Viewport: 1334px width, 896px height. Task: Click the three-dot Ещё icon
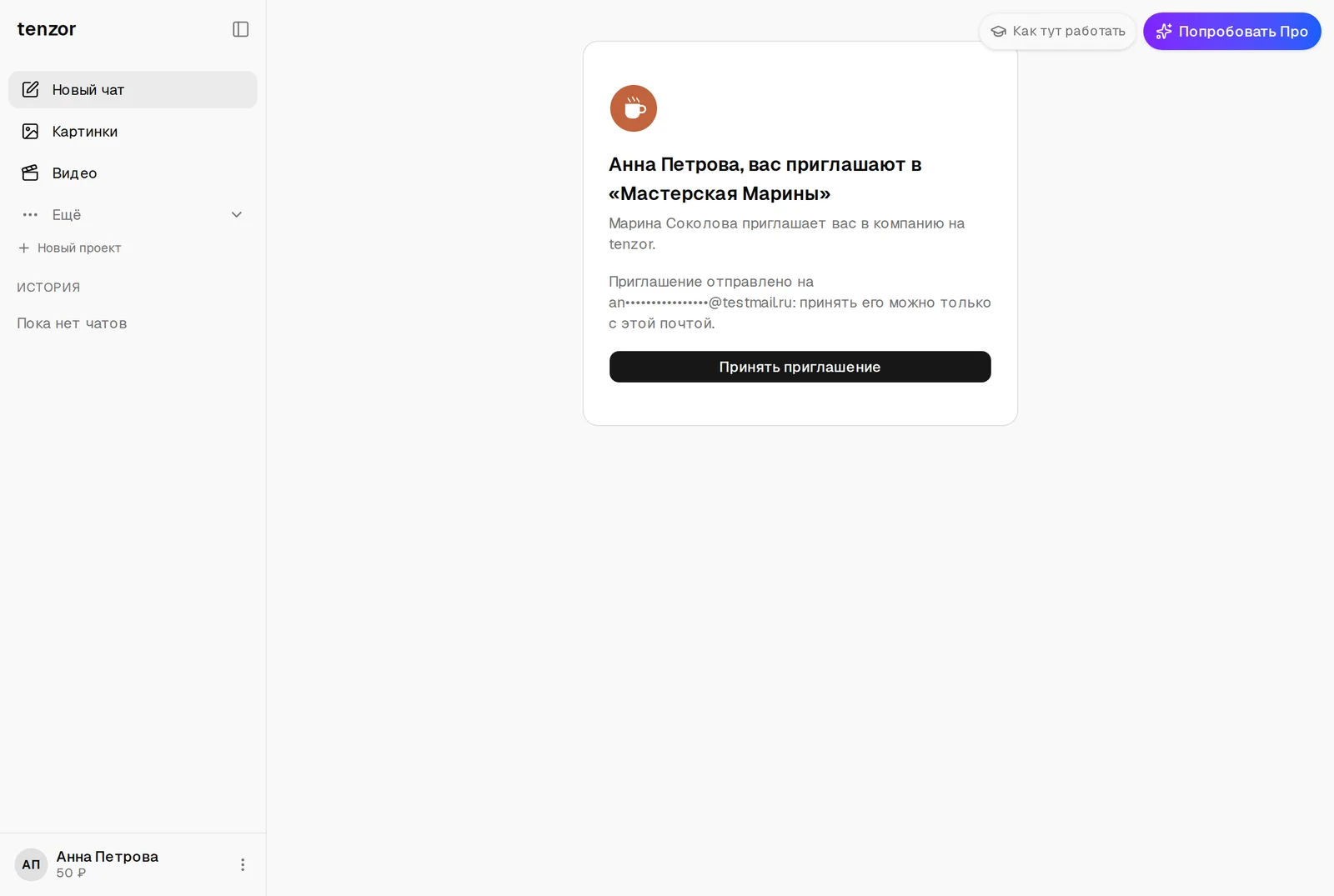[30, 214]
